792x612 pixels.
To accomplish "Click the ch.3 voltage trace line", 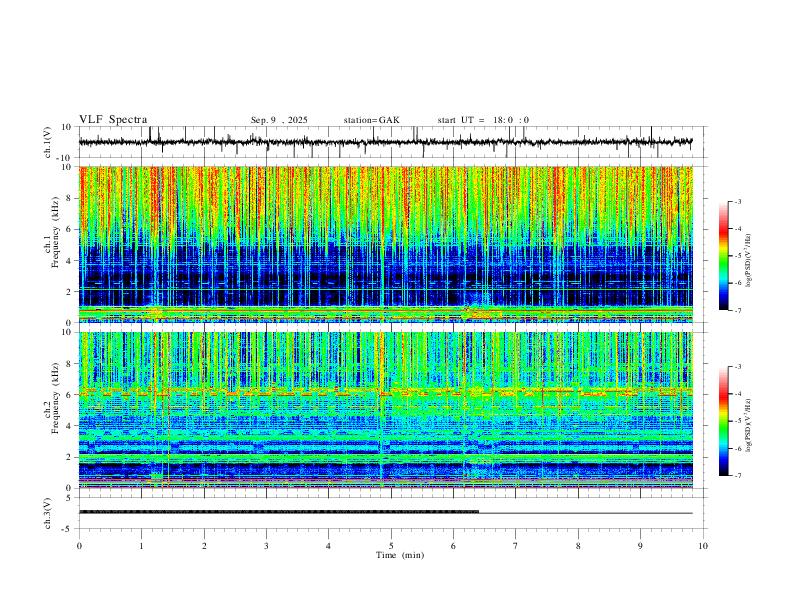I will pos(386,512).
